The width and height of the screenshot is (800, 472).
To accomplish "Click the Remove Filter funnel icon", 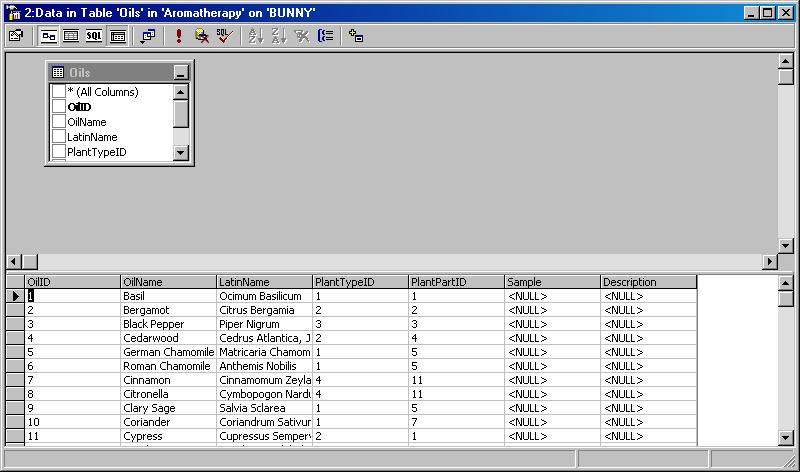I will point(302,35).
